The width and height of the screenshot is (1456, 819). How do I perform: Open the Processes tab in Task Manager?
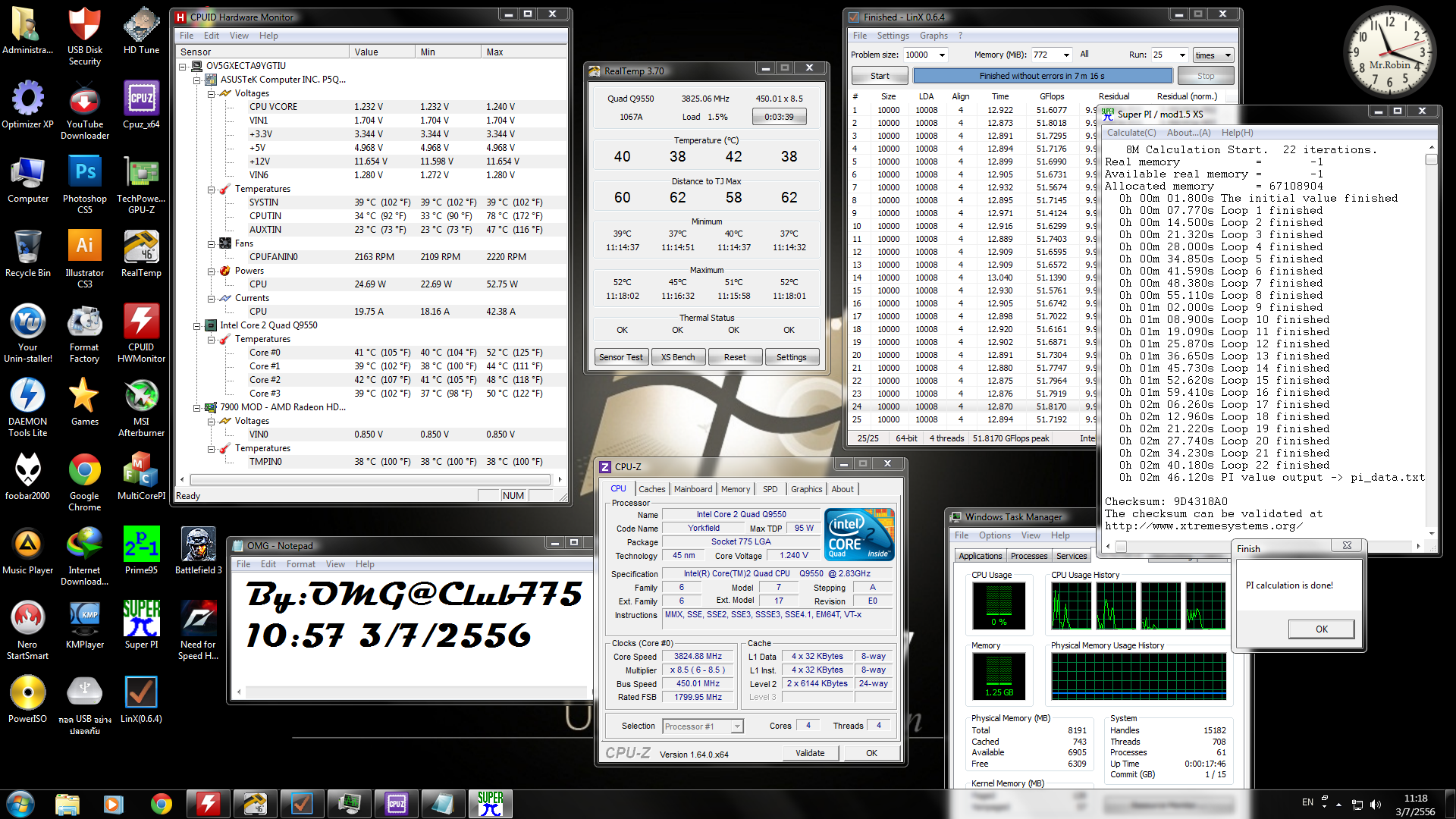point(1028,556)
